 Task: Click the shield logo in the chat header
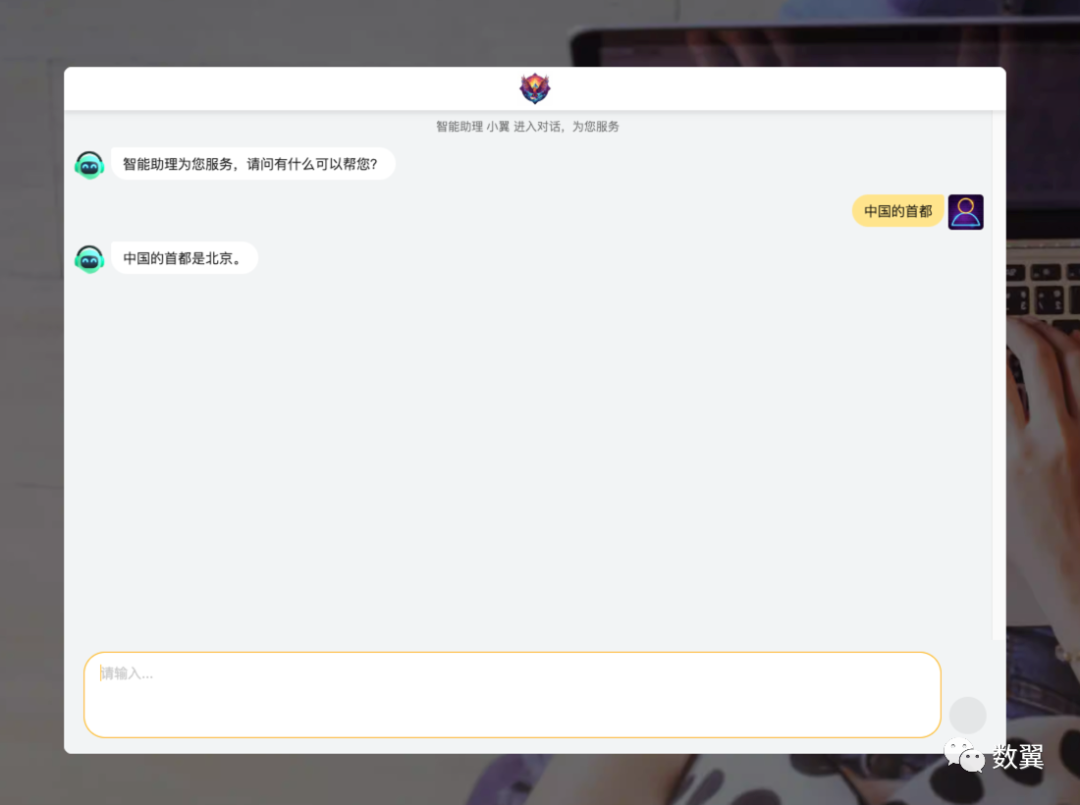pos(534,88)
